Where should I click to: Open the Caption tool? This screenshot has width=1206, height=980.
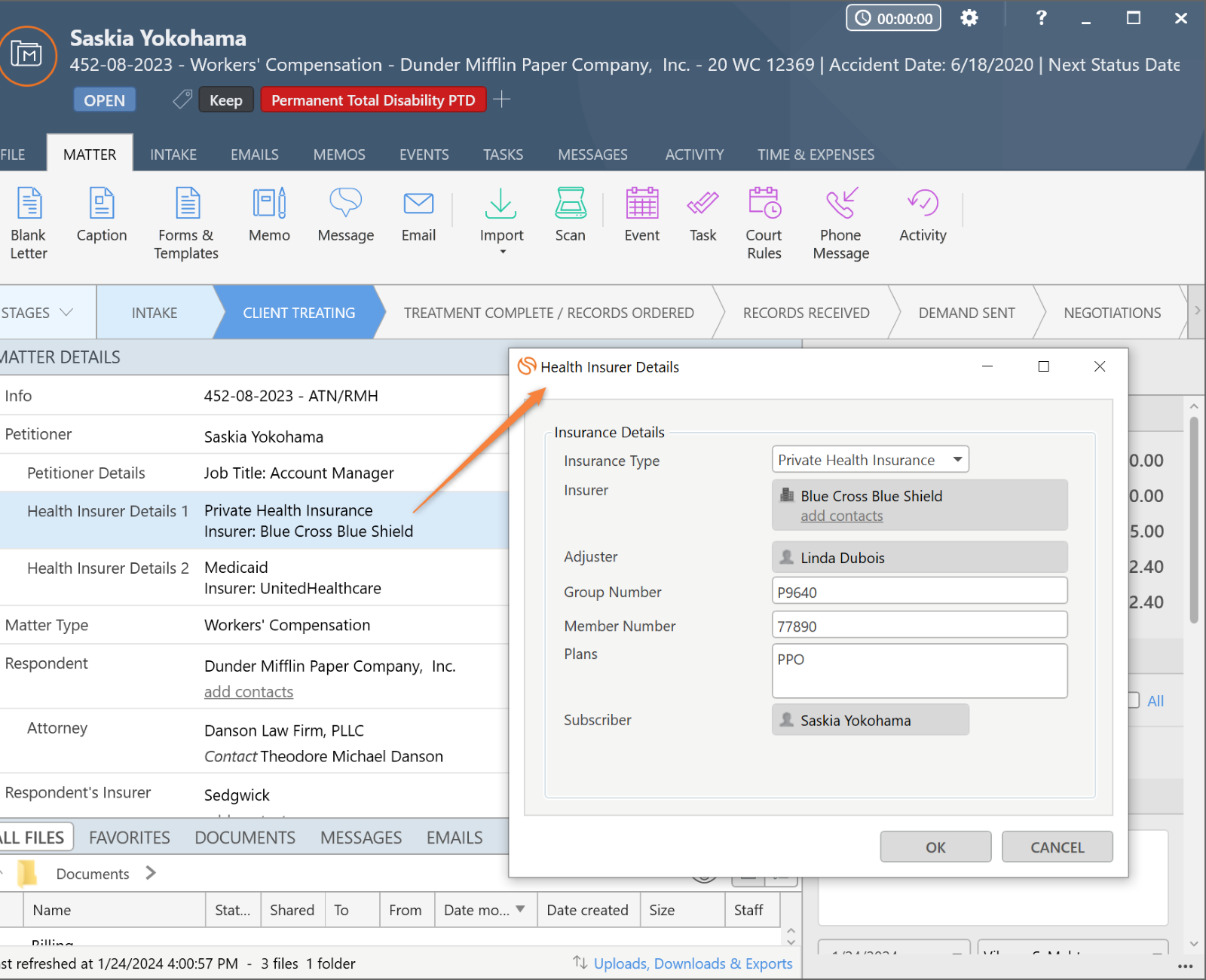click(x=102, y=215)
